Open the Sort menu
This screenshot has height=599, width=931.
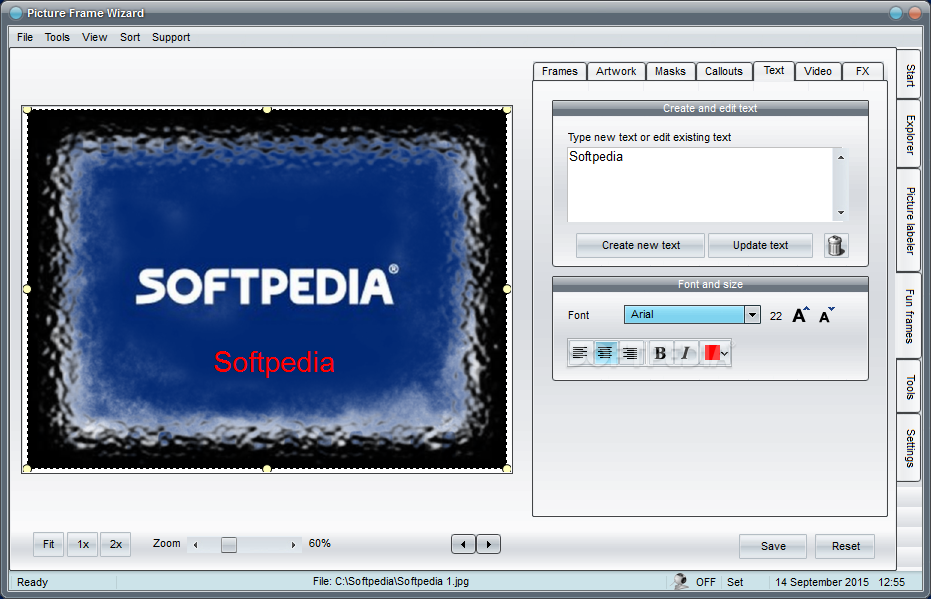point(130,37)
